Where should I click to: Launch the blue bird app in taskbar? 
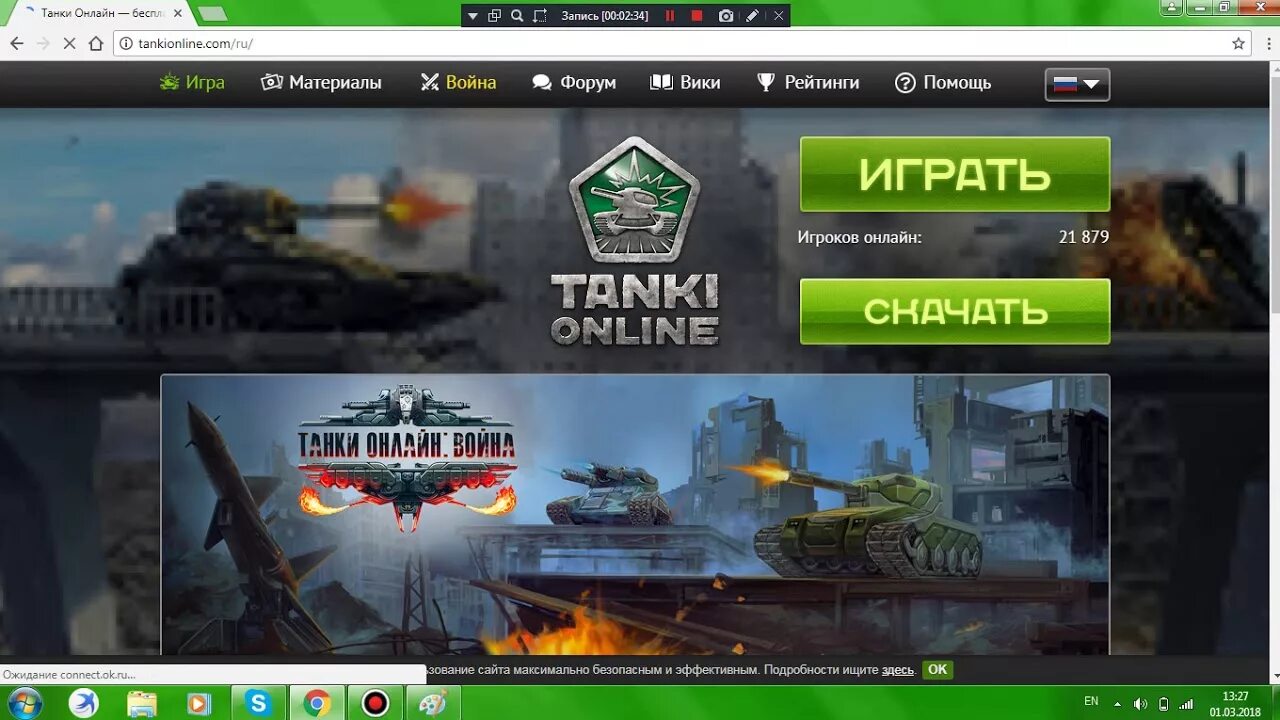[x=84, y=703]
